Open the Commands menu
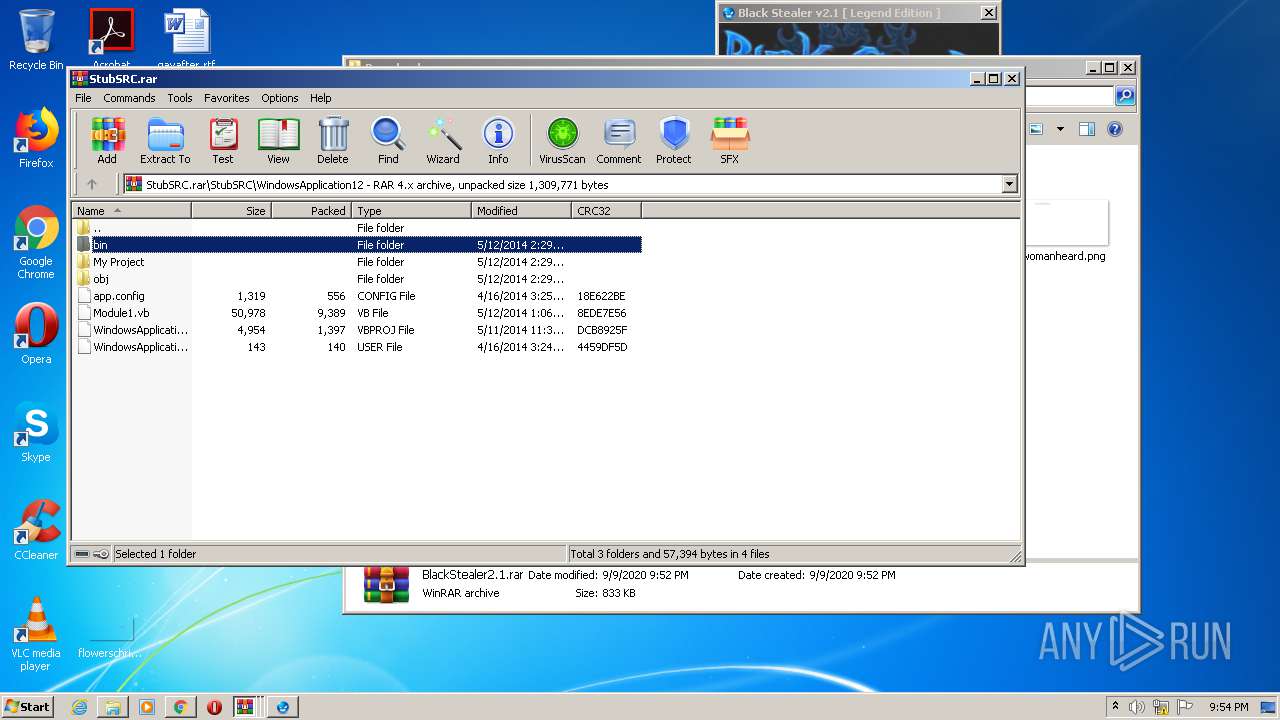The image size is (1280, 720). click(129, 98)
